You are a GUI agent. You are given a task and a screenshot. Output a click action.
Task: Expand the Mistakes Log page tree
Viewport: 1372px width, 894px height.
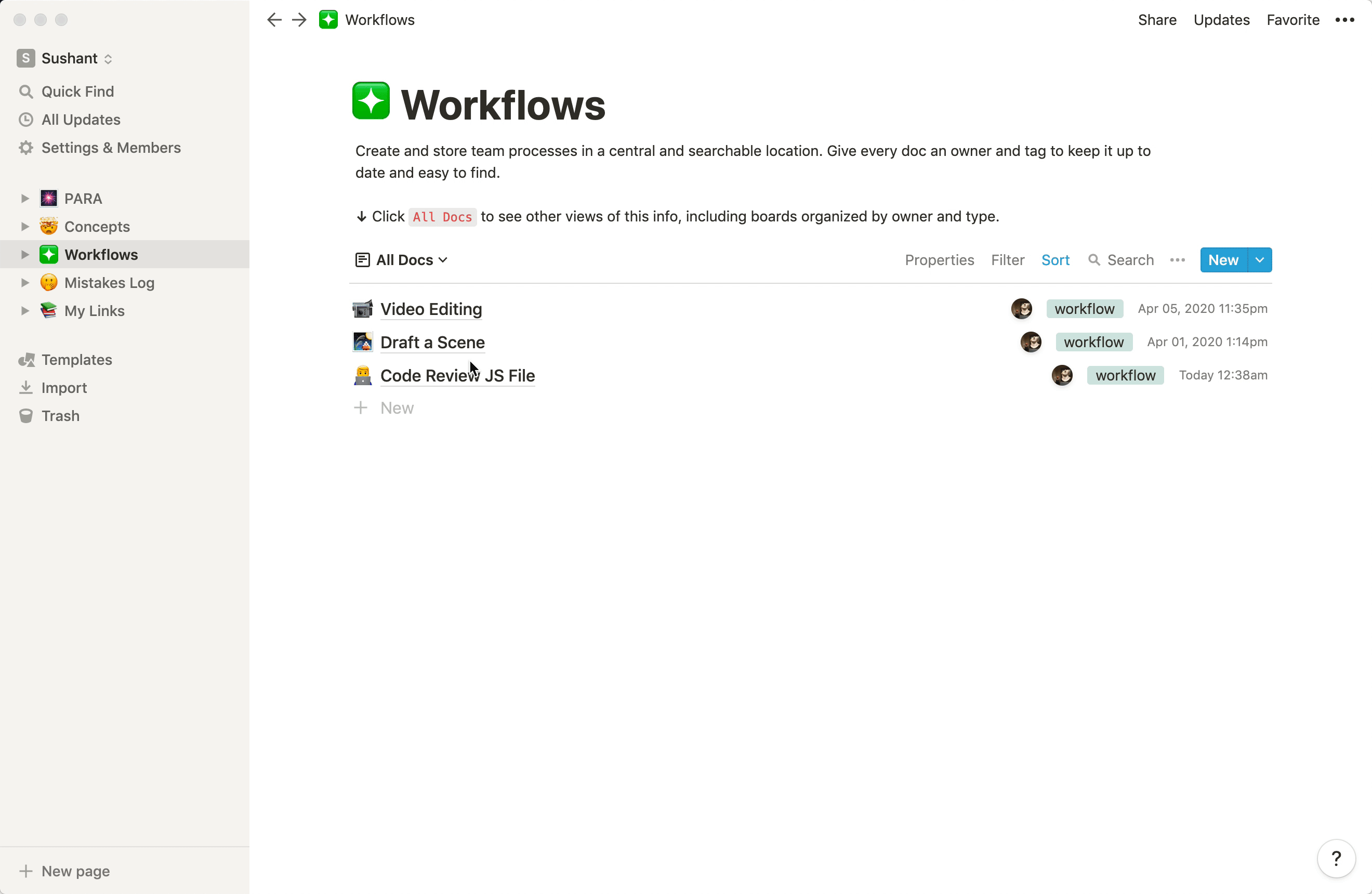coord(25,282)
